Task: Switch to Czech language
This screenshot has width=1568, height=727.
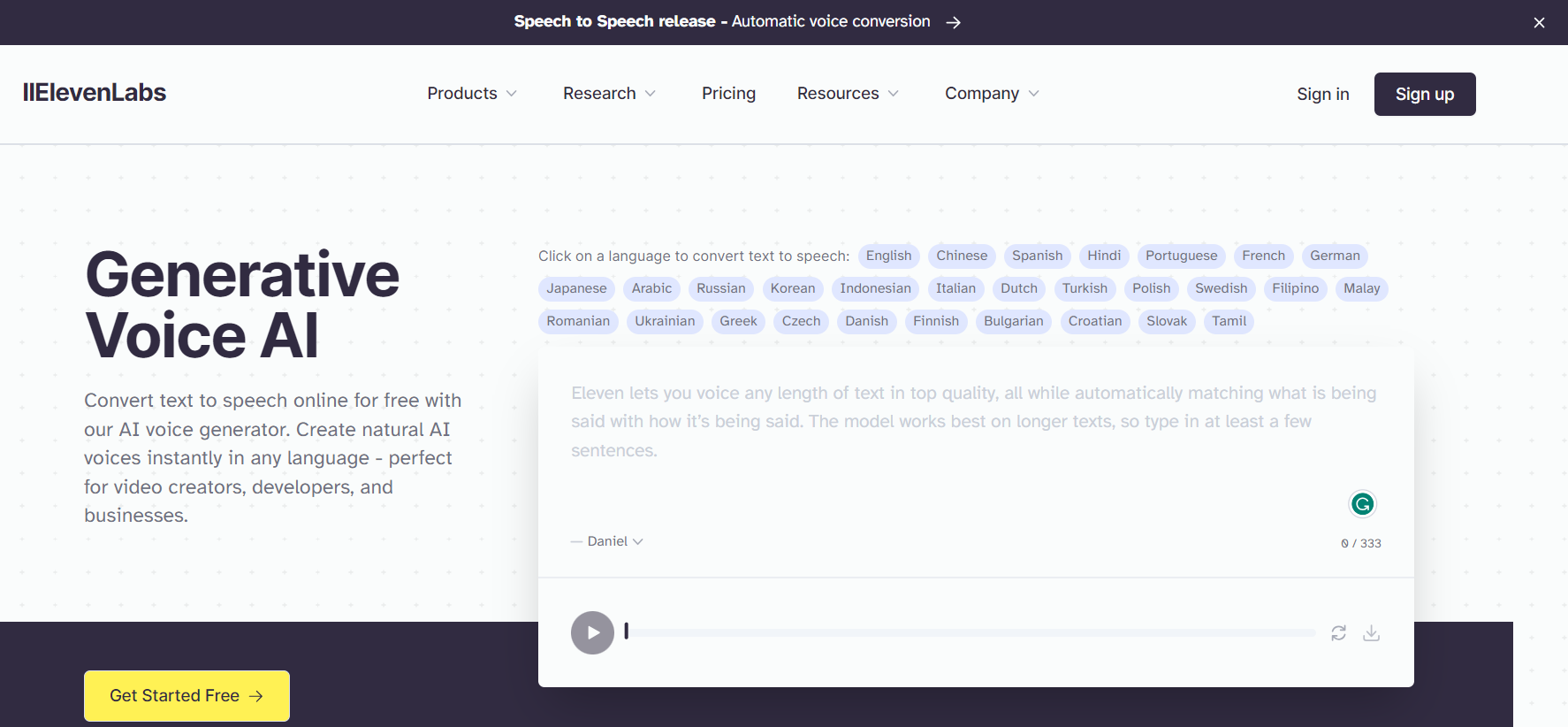Action: [x=801, y=321]
